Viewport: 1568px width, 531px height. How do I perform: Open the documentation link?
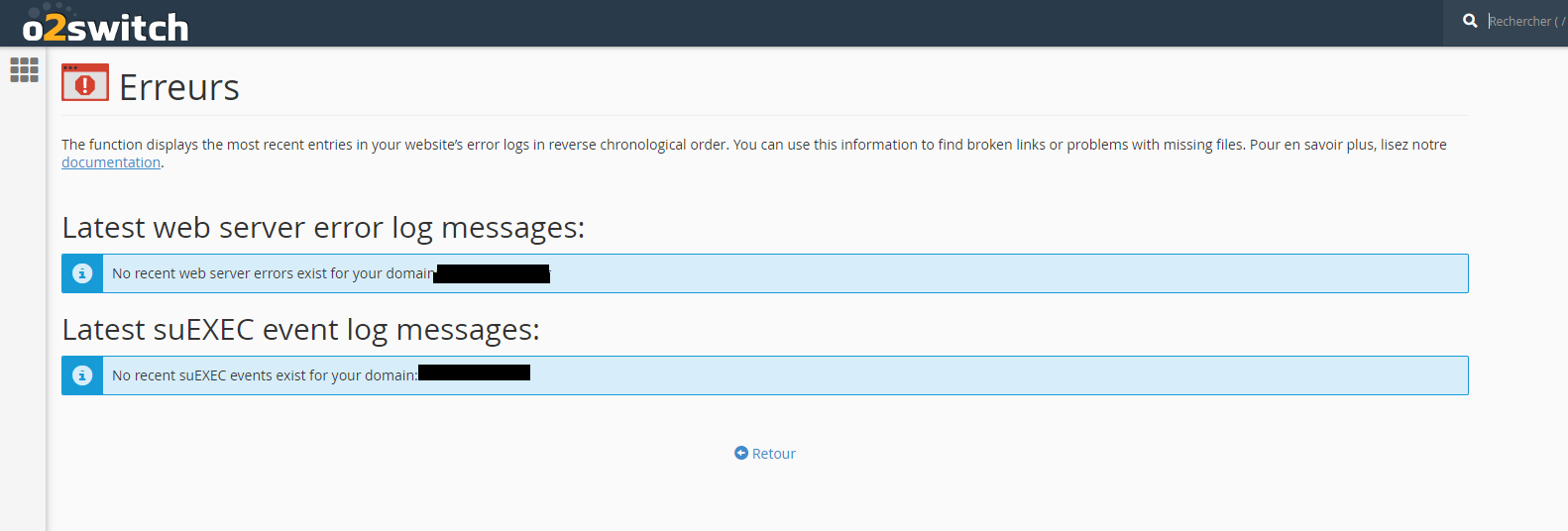point(111,162)
